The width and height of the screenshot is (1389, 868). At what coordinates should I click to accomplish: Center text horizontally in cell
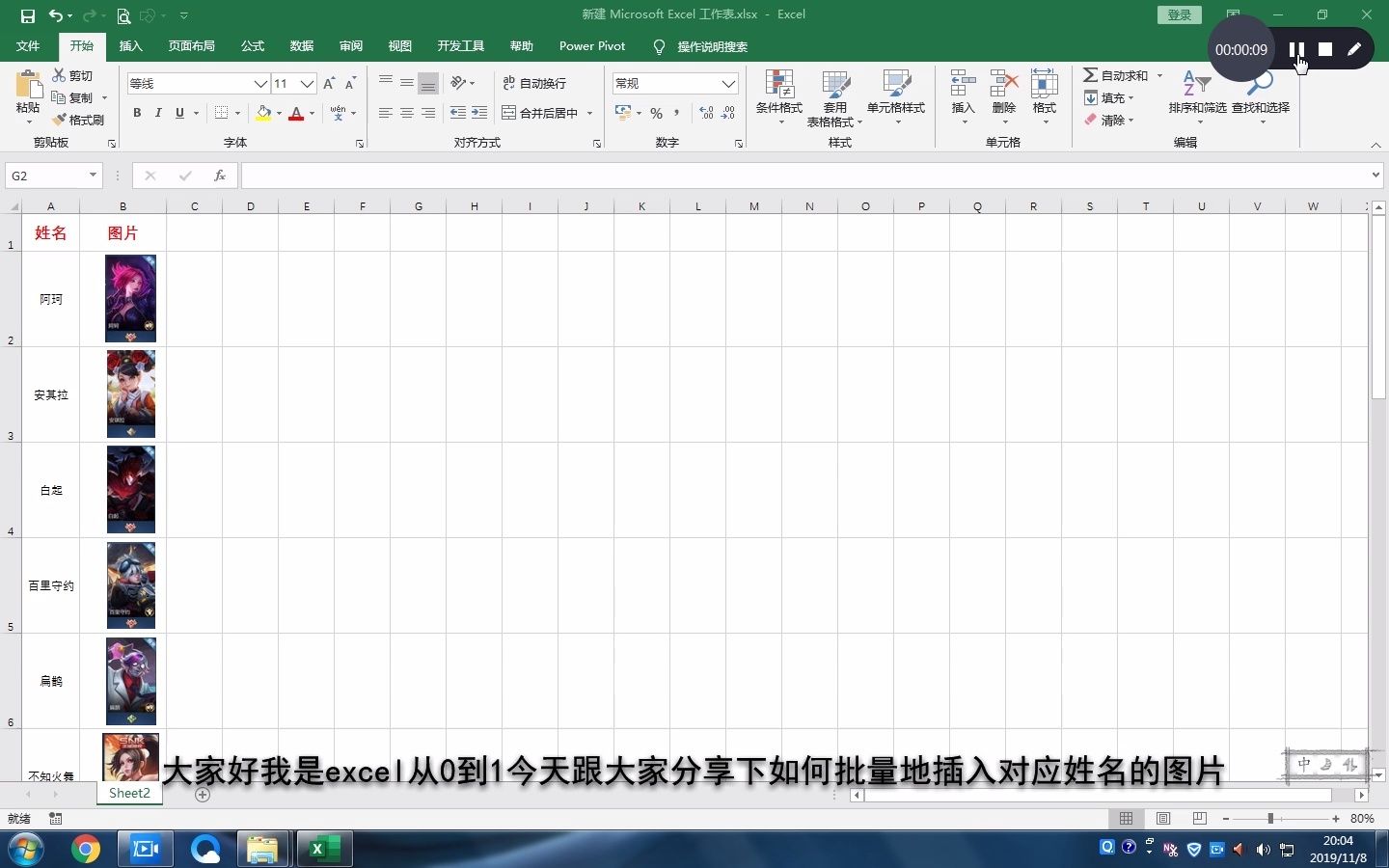click(407, 113)
